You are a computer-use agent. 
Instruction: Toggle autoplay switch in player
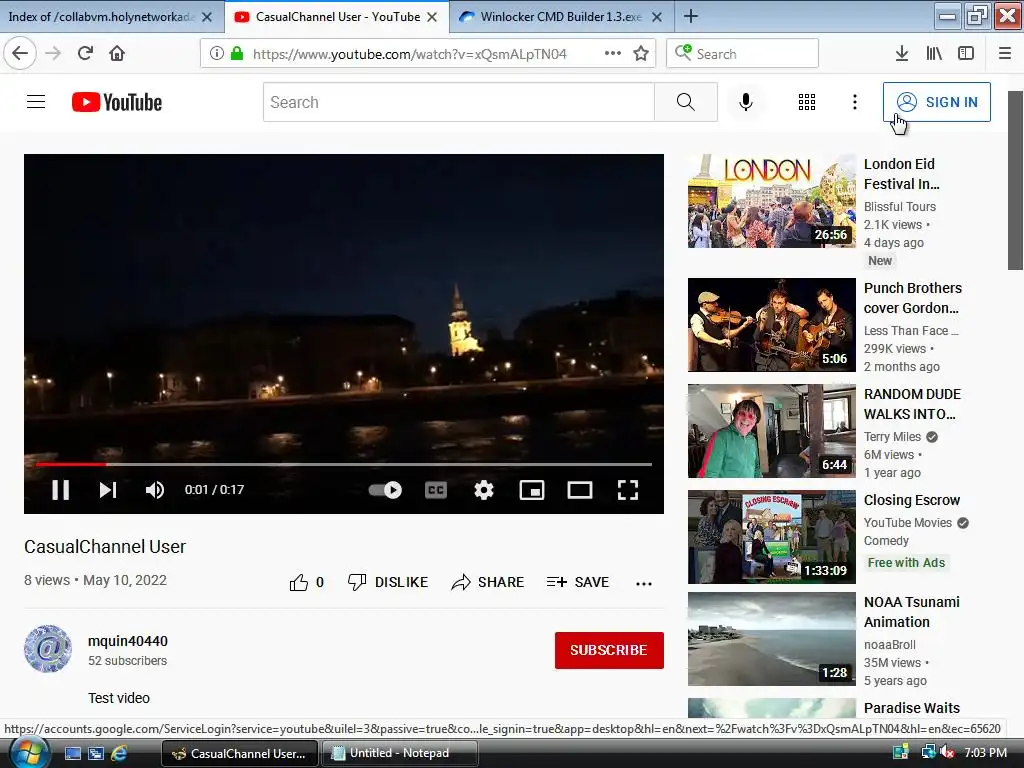tap(385, 490)
